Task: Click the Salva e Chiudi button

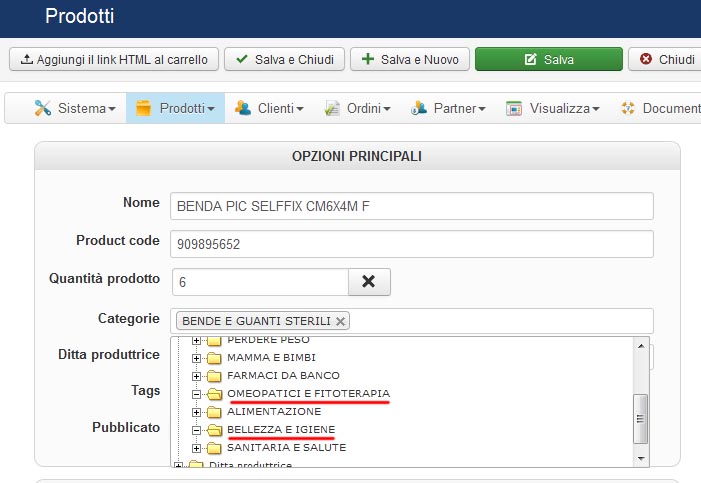Action: [284, 59]
